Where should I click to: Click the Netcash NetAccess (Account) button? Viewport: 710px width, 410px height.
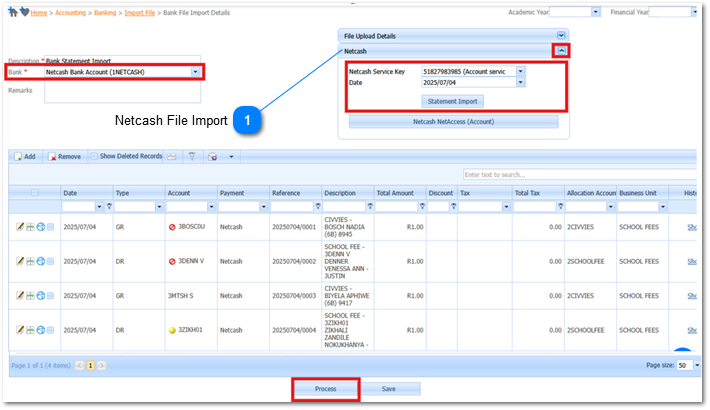[x=453, y=122]
